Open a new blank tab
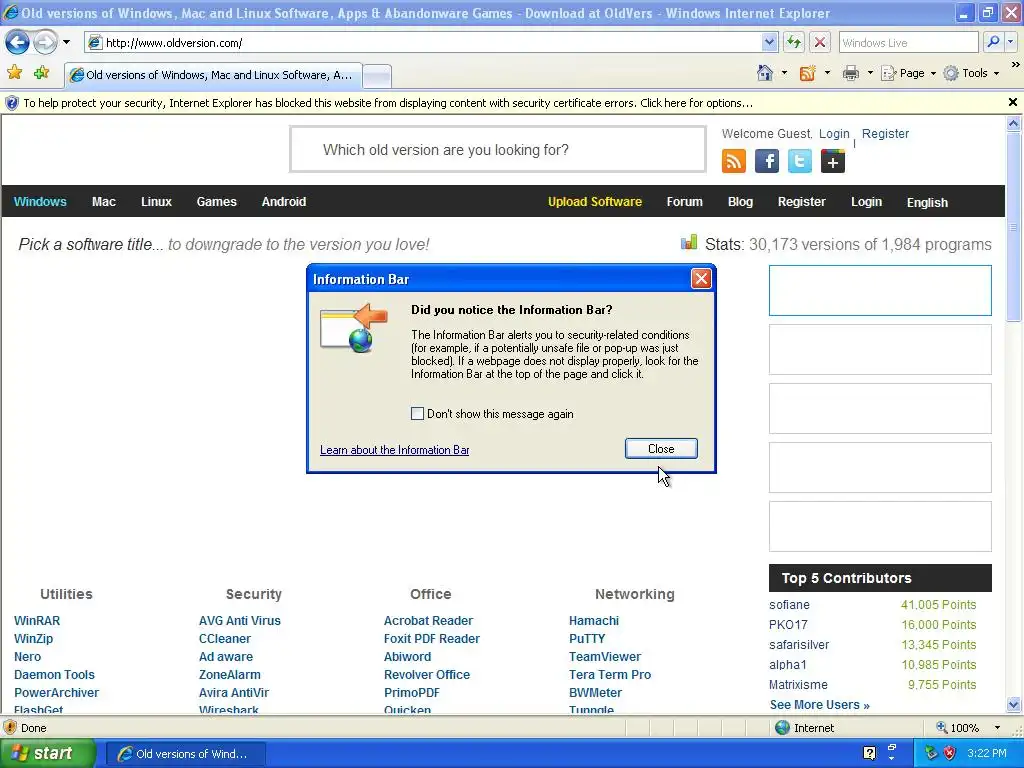The width and height of the screenshot is (1024, 768). click(x=377, y=76)
